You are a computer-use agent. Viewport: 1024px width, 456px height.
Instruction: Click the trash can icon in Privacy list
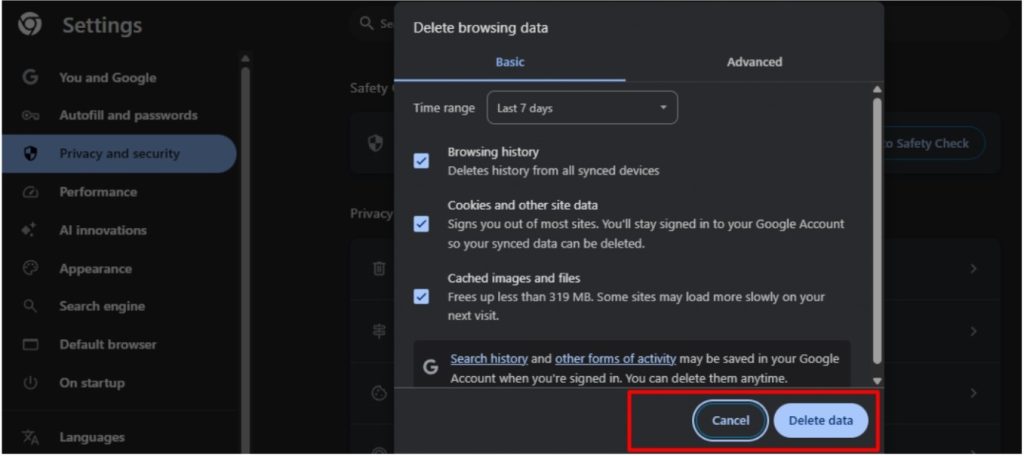coord(379,269)
